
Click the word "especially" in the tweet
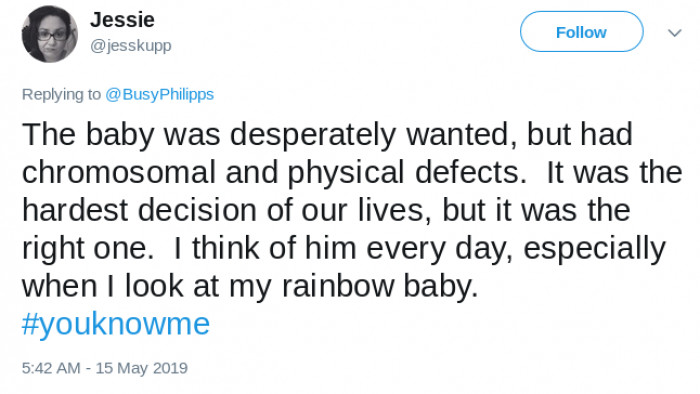pyautogui.click(x=594, y=249)
